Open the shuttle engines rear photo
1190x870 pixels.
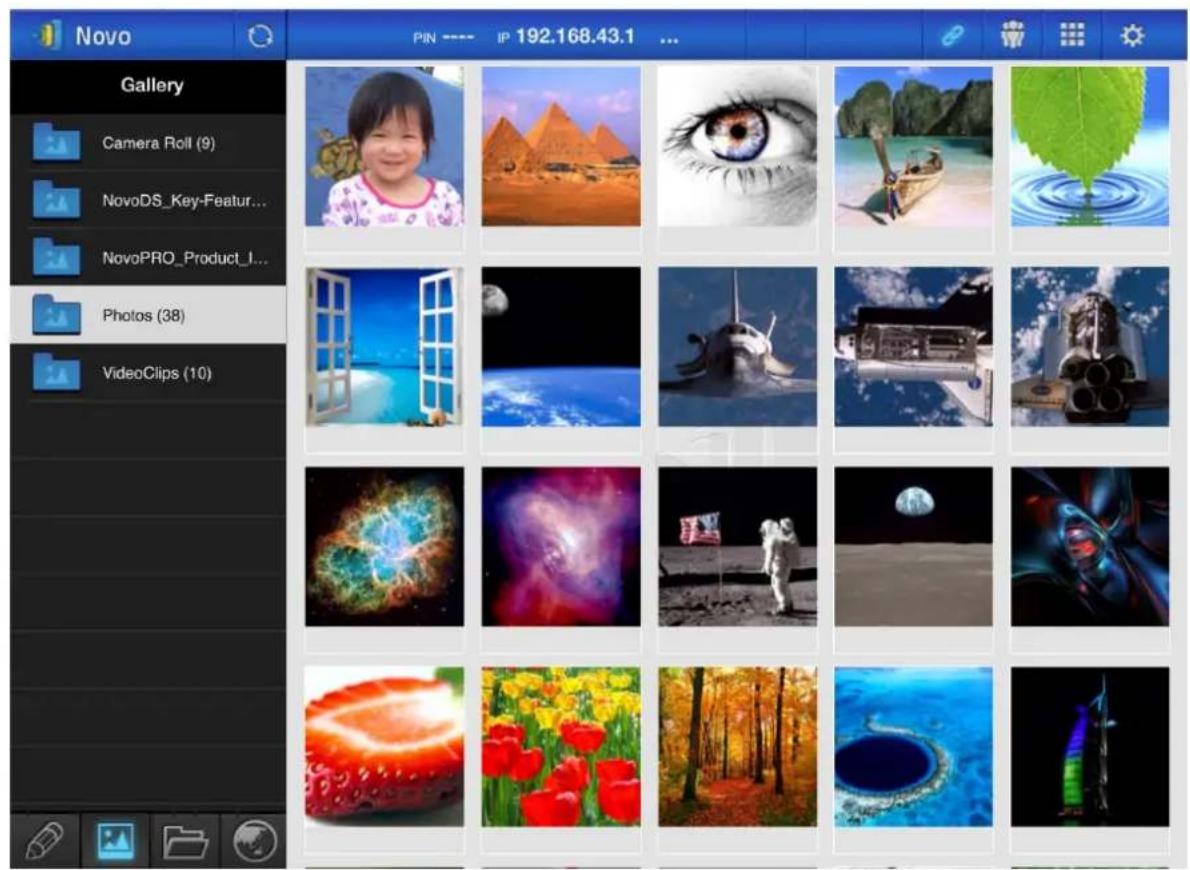1090,347
